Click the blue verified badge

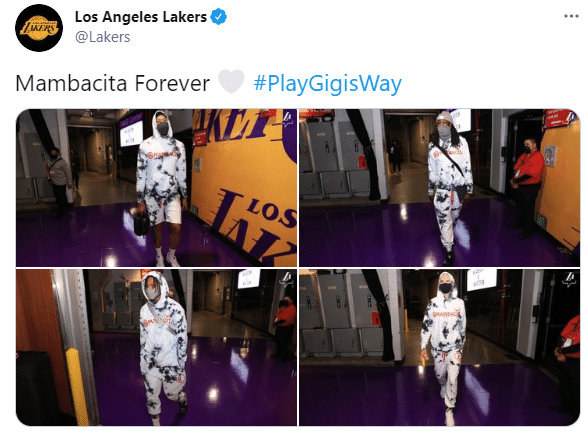(219, 17)
